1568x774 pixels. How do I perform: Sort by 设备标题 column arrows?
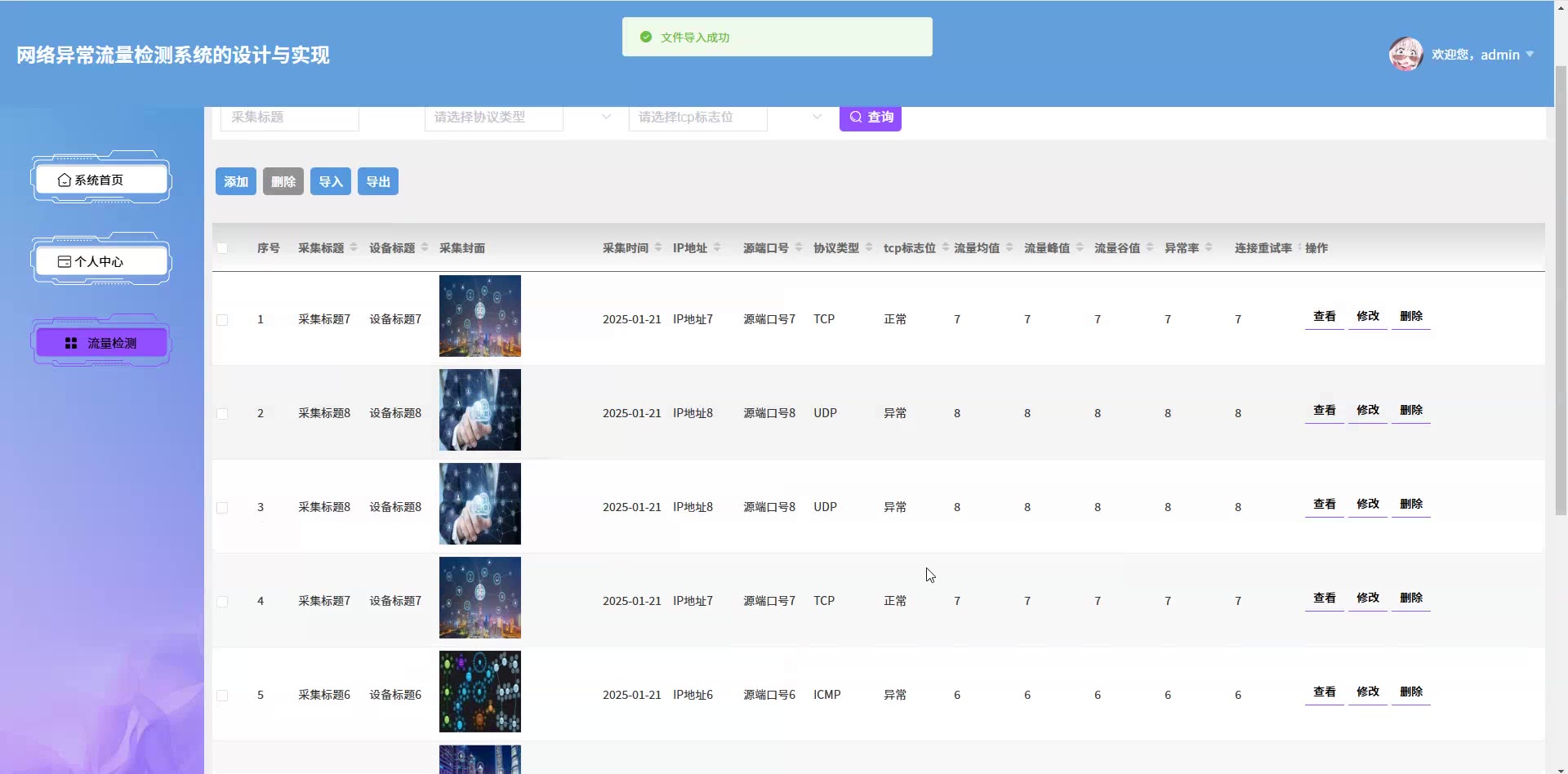[x=425, y=247]
